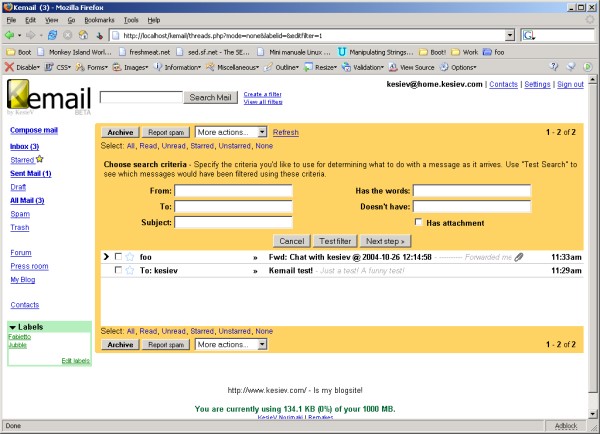Open the 'Boot!' bookmark folder
The height and width of the screenshot is (434, 600).
433,52
